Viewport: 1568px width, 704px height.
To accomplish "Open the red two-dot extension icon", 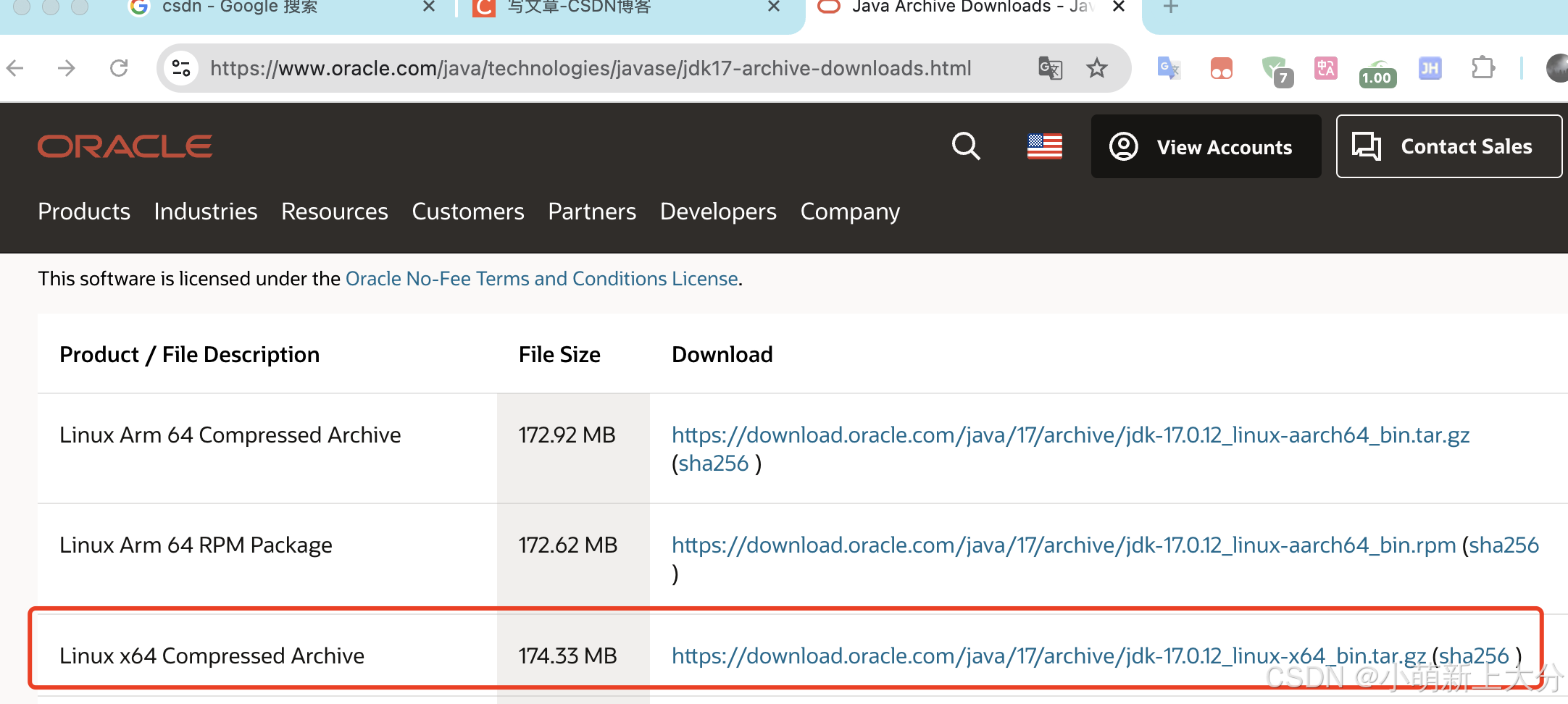I will tap(1222, 69).
